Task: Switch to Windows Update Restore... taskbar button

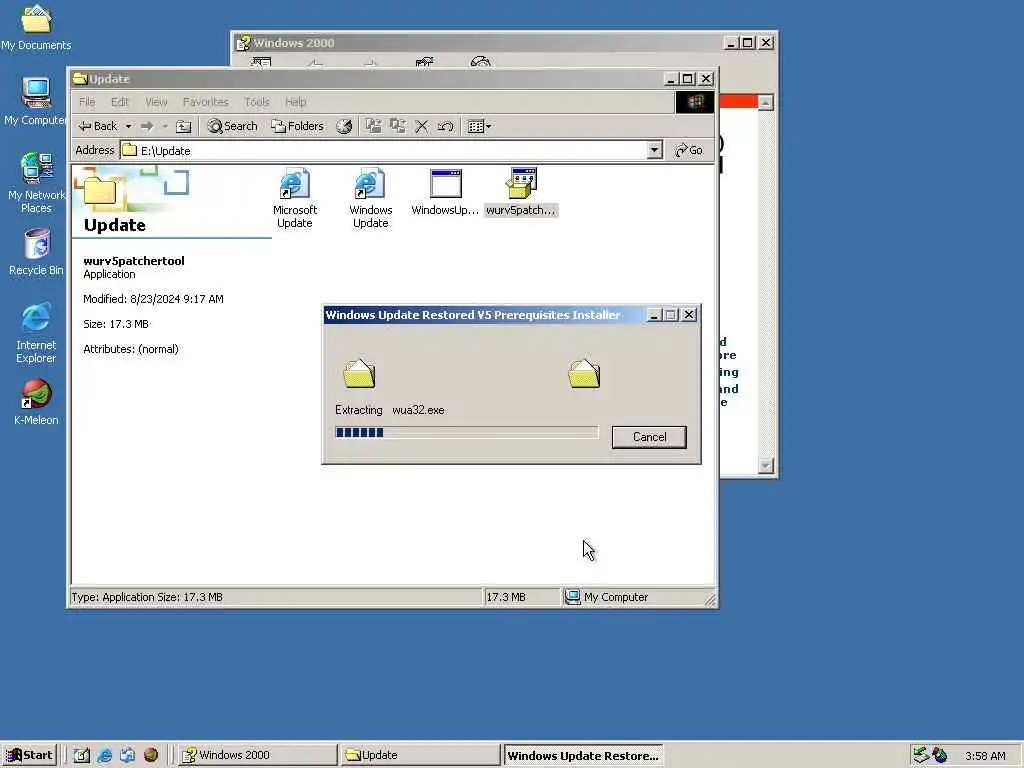Action: coord(583,755)
